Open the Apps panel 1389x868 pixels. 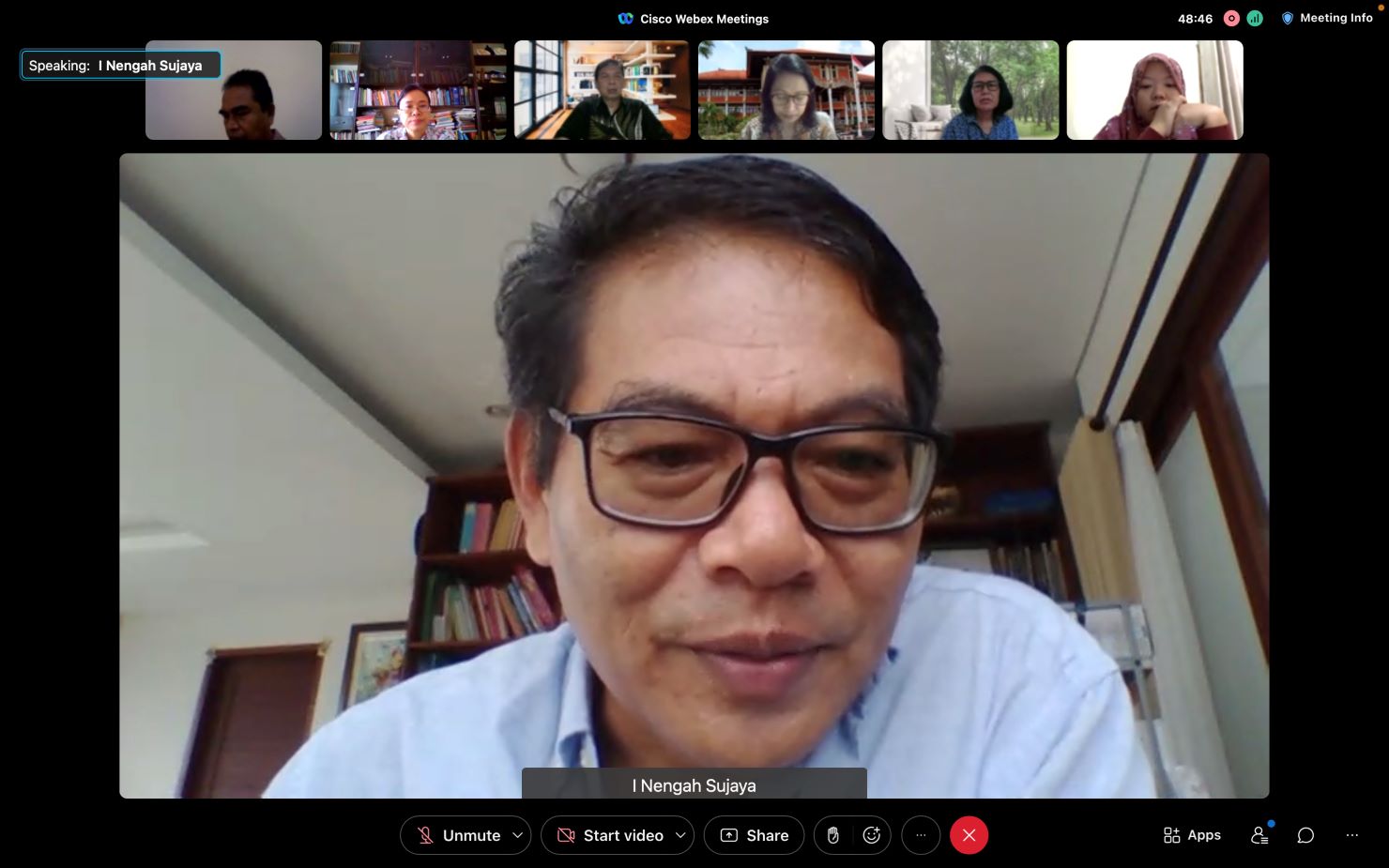[1192, 835]
